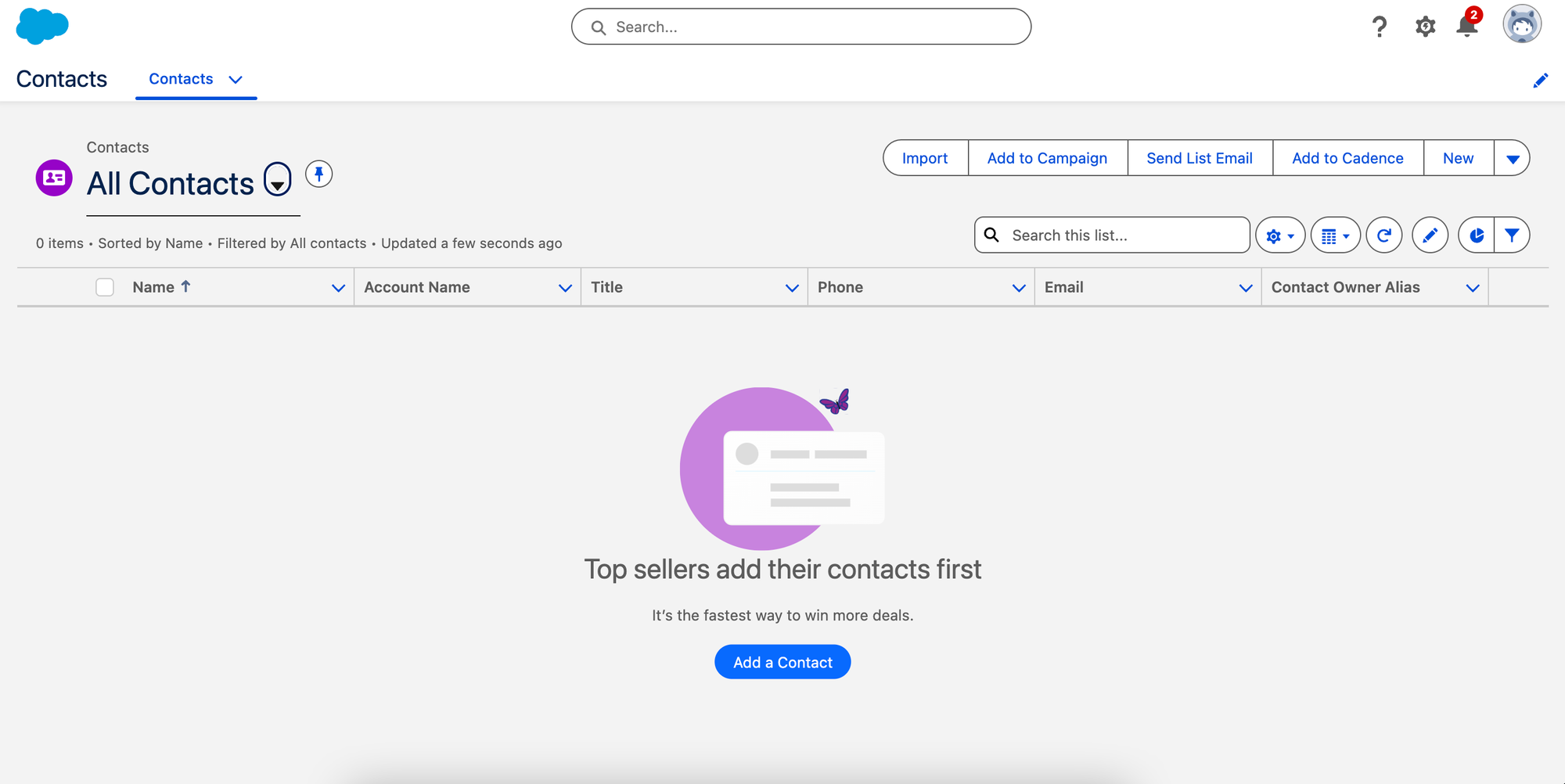This screenshot has height=784, width=1565.
Task: Click the edit page pencil icon
Action: (1541, 80)
